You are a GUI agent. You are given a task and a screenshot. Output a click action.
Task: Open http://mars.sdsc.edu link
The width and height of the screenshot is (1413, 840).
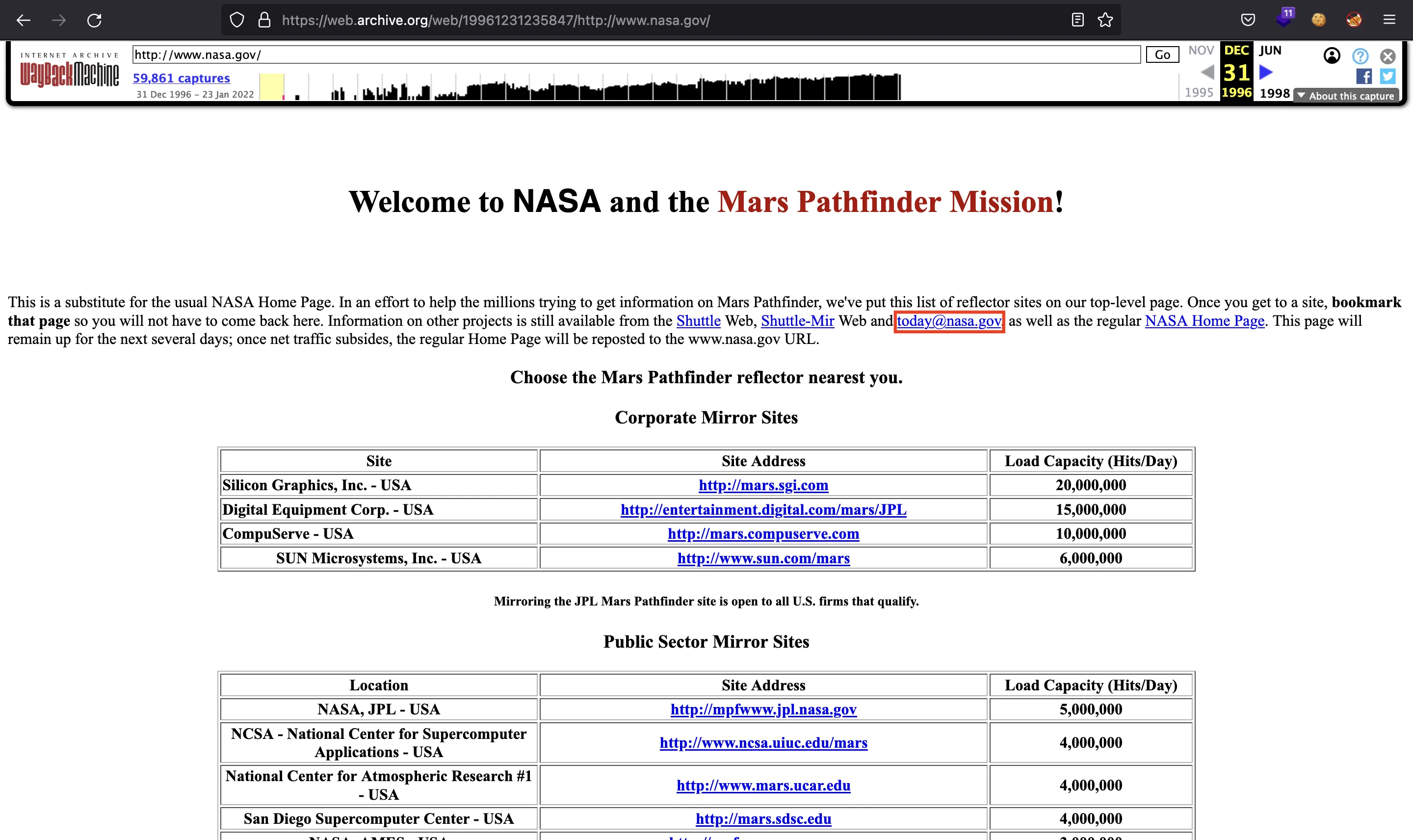click(x=763, y=818)
